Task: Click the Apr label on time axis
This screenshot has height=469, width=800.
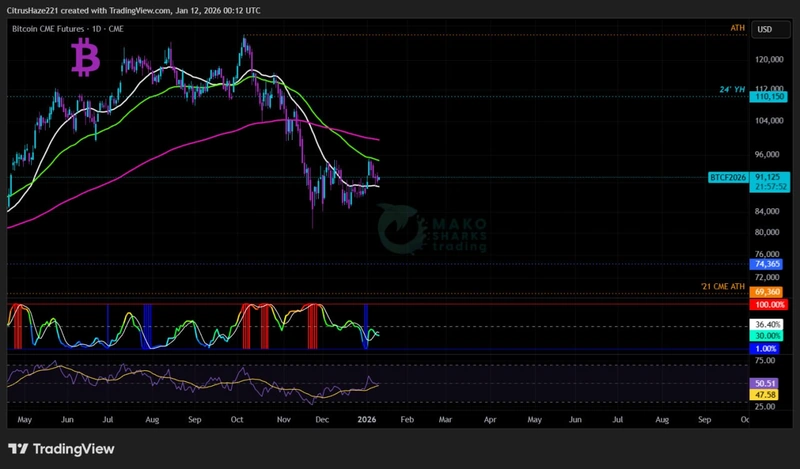Action: 490,421
